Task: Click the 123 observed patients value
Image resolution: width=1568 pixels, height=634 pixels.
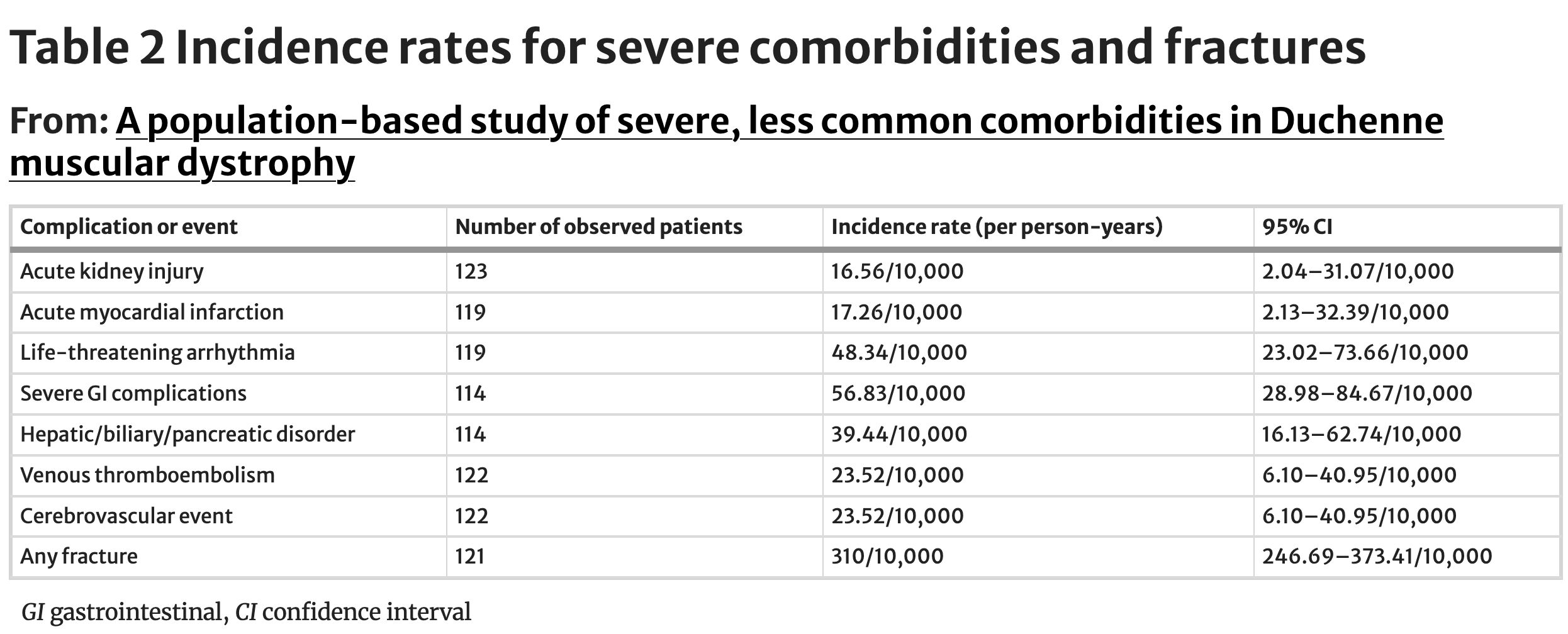Action: [471, 272]
